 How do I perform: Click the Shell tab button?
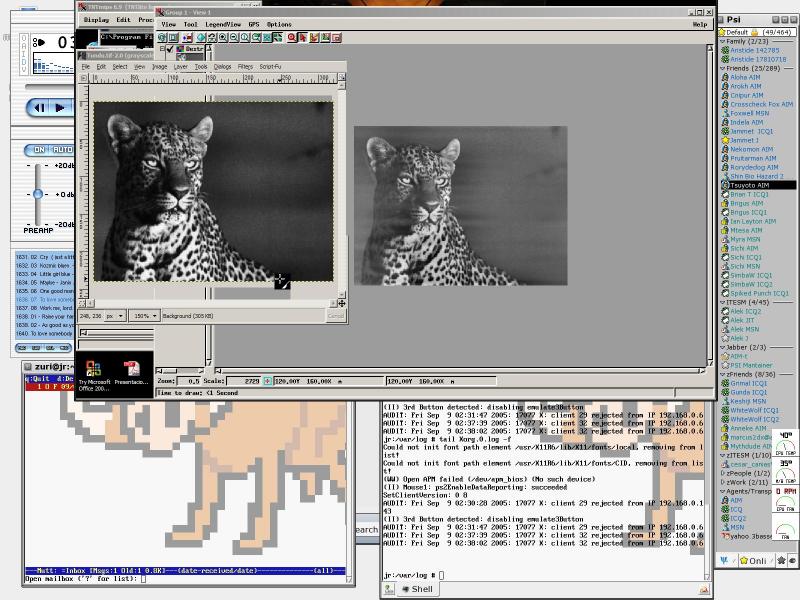417,589
